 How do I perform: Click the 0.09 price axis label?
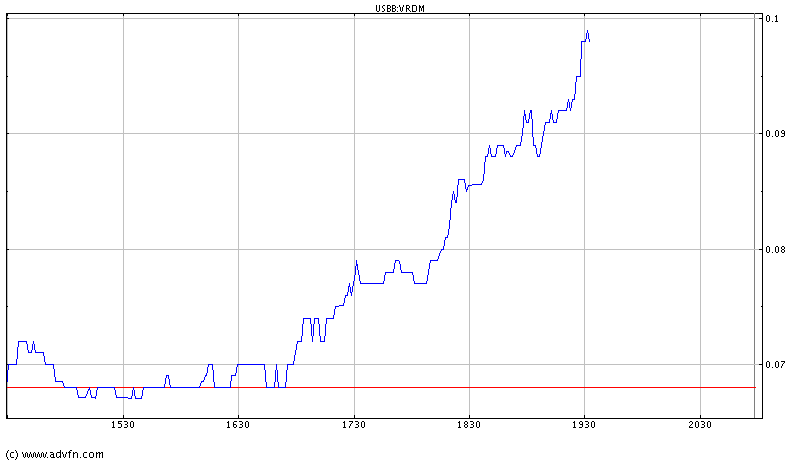coord(775,134)
